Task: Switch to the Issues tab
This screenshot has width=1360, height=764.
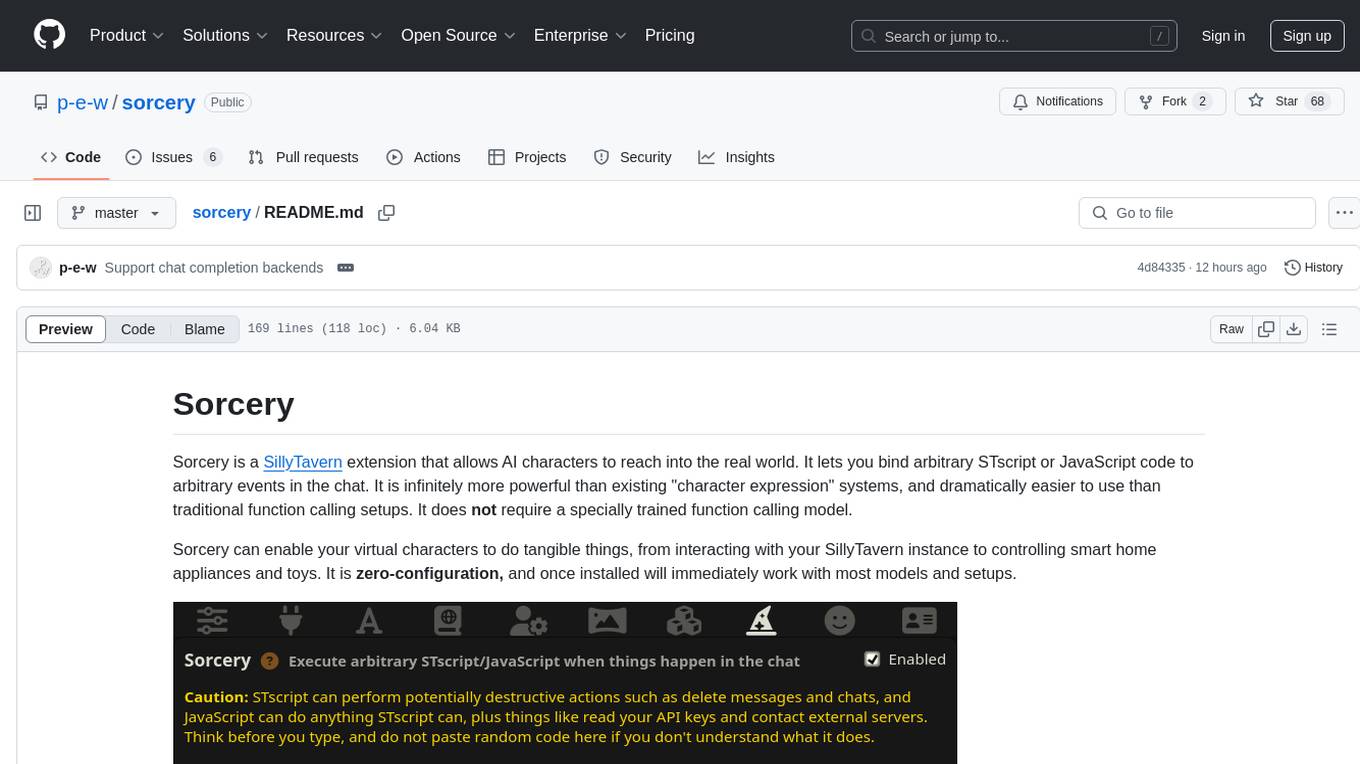Action: 173,157
